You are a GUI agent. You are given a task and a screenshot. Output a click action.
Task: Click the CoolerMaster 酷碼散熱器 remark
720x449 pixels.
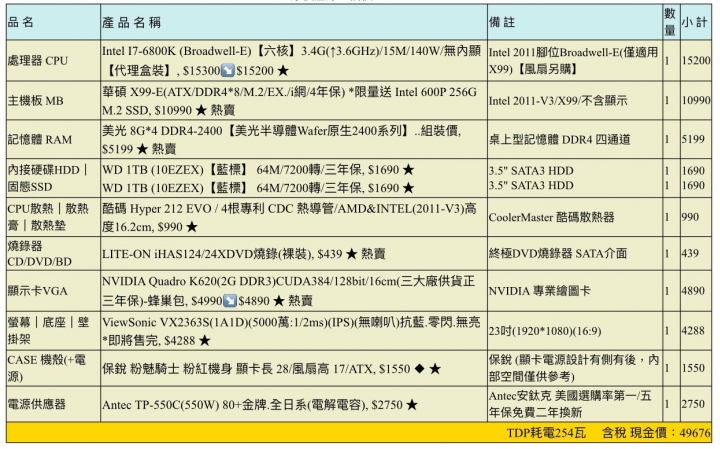[551, 217]
